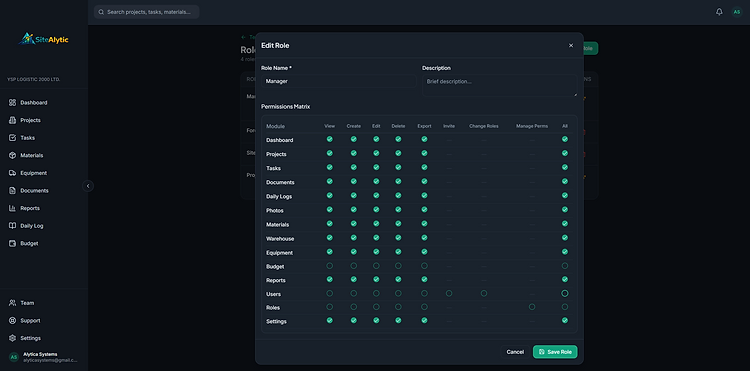Toggle Daily Logs Export permission
Viewport: 750px width, 371px height.
pos(424,196)
